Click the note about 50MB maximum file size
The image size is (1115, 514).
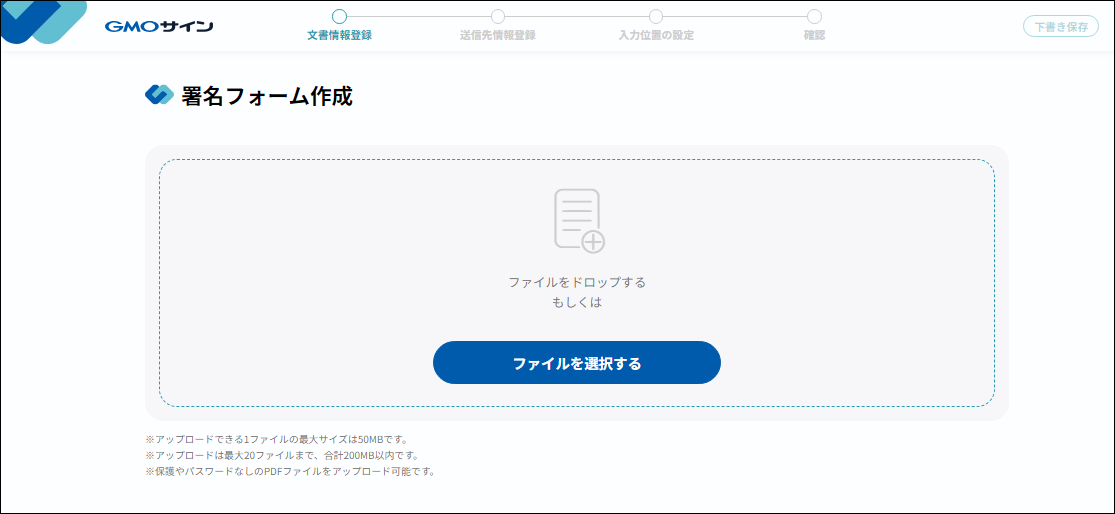pyautogui.click(x=277, y=439)
